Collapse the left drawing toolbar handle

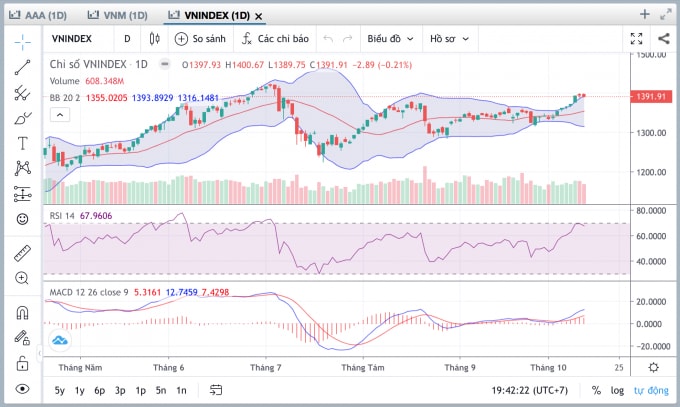(39, 353)
